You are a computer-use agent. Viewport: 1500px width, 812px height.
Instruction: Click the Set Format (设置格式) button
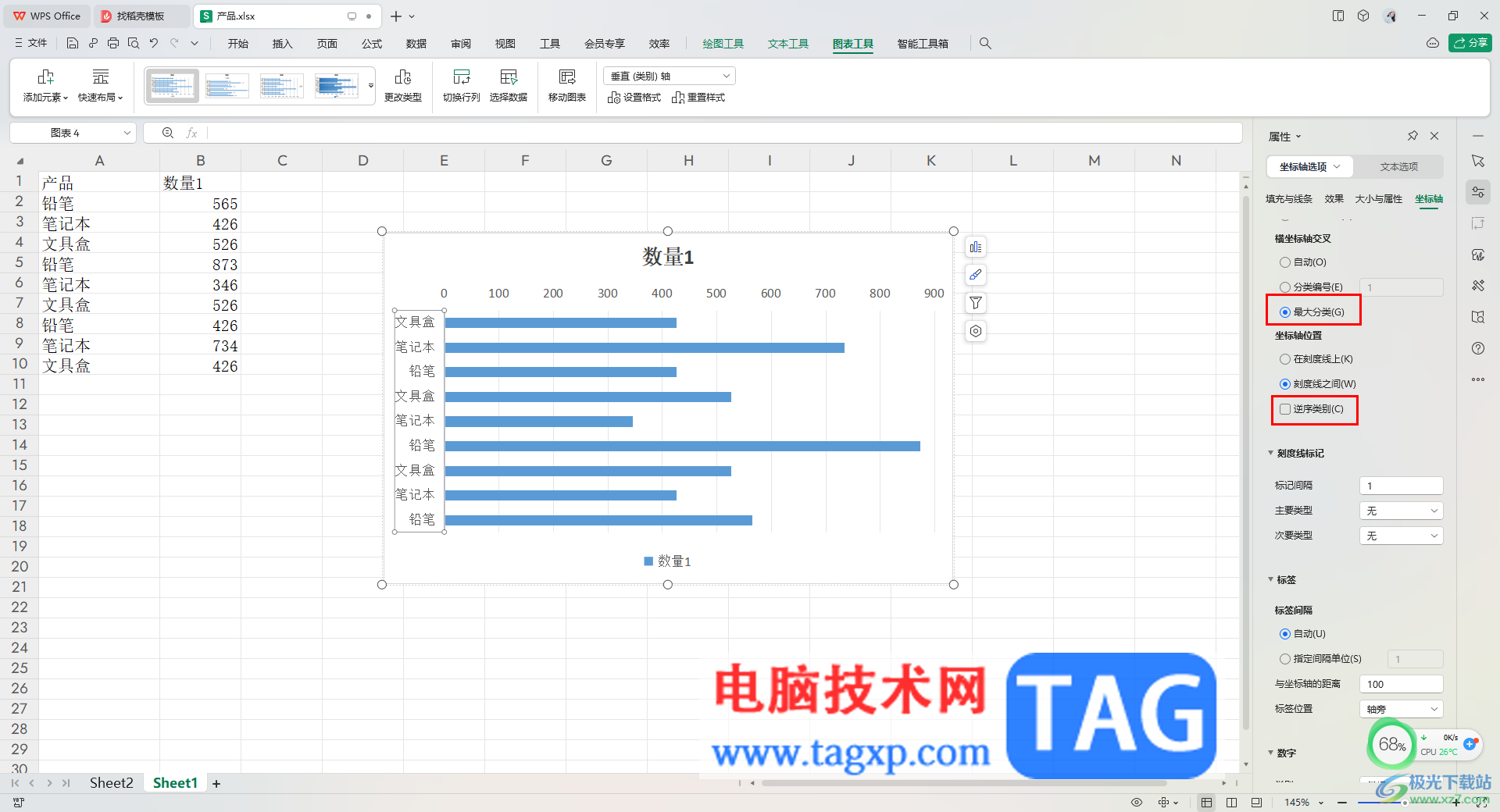(x=634, y=98)
